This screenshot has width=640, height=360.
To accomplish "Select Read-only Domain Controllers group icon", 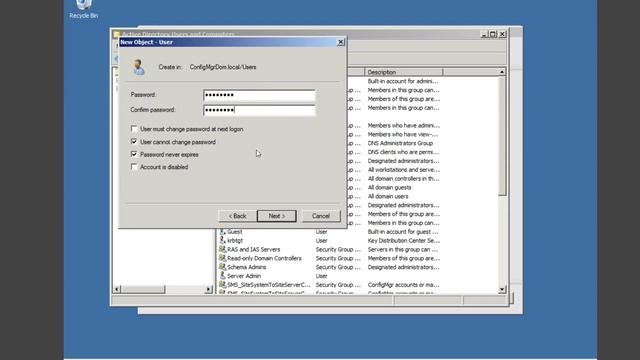I will [222, 258].
